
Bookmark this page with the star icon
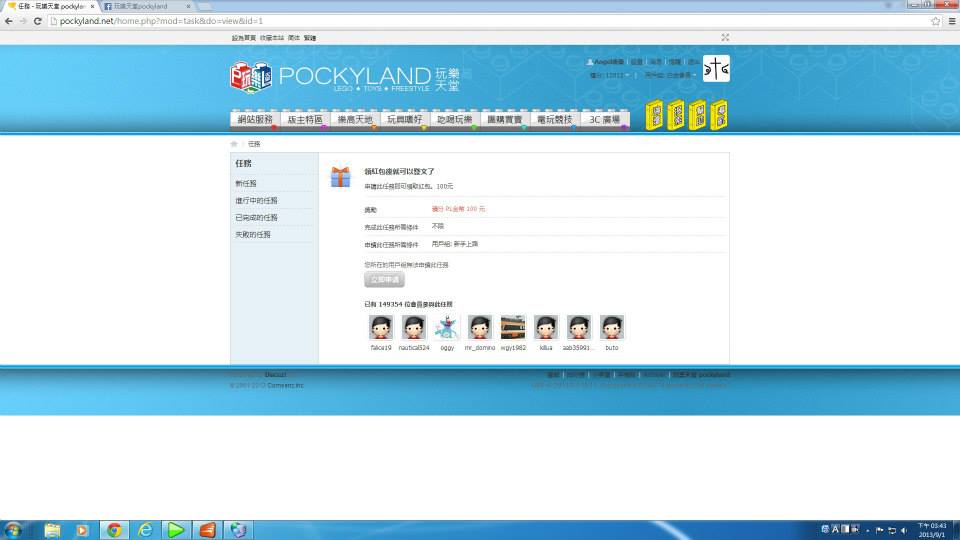[x=936, y=21]
